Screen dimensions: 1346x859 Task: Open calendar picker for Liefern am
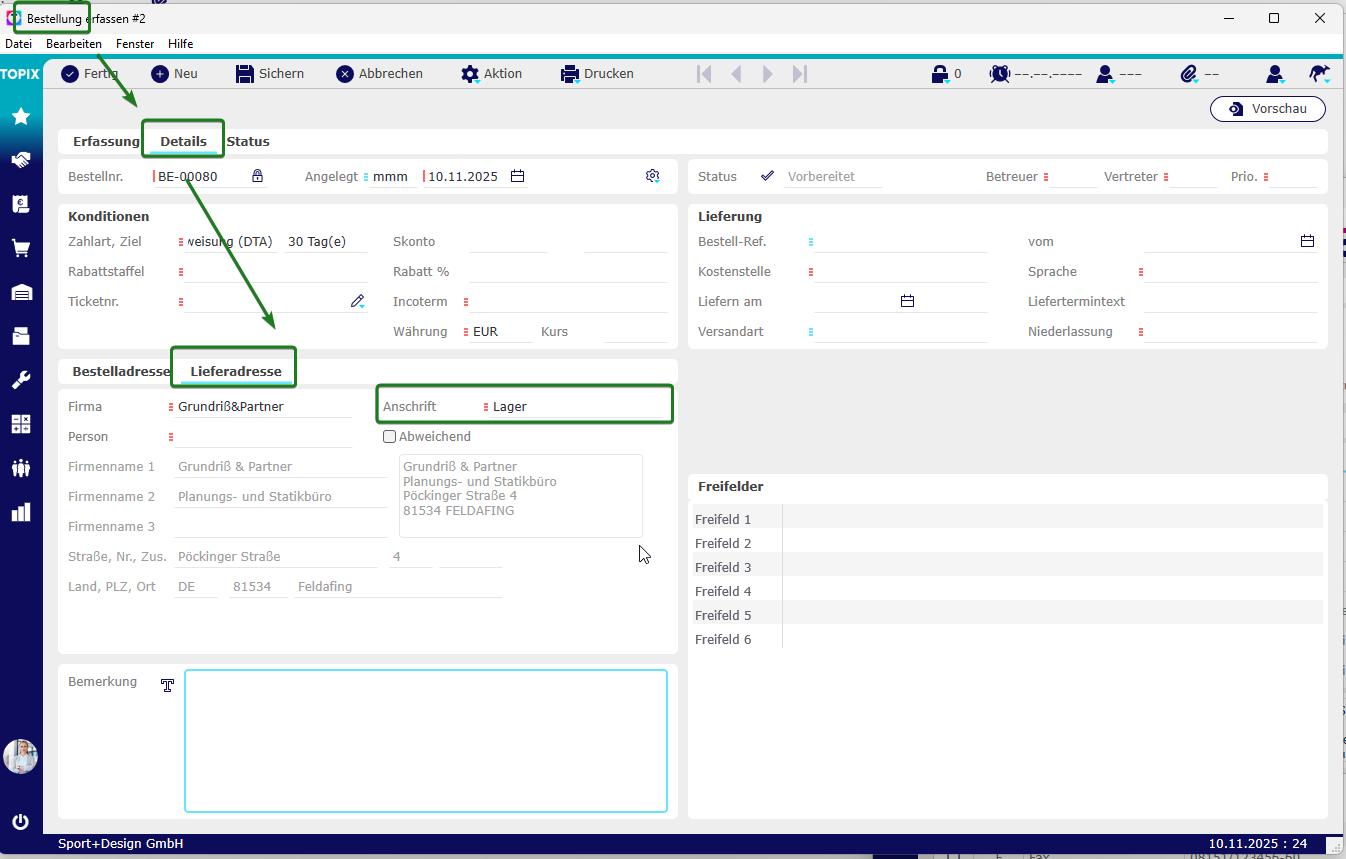click(907, 301)
